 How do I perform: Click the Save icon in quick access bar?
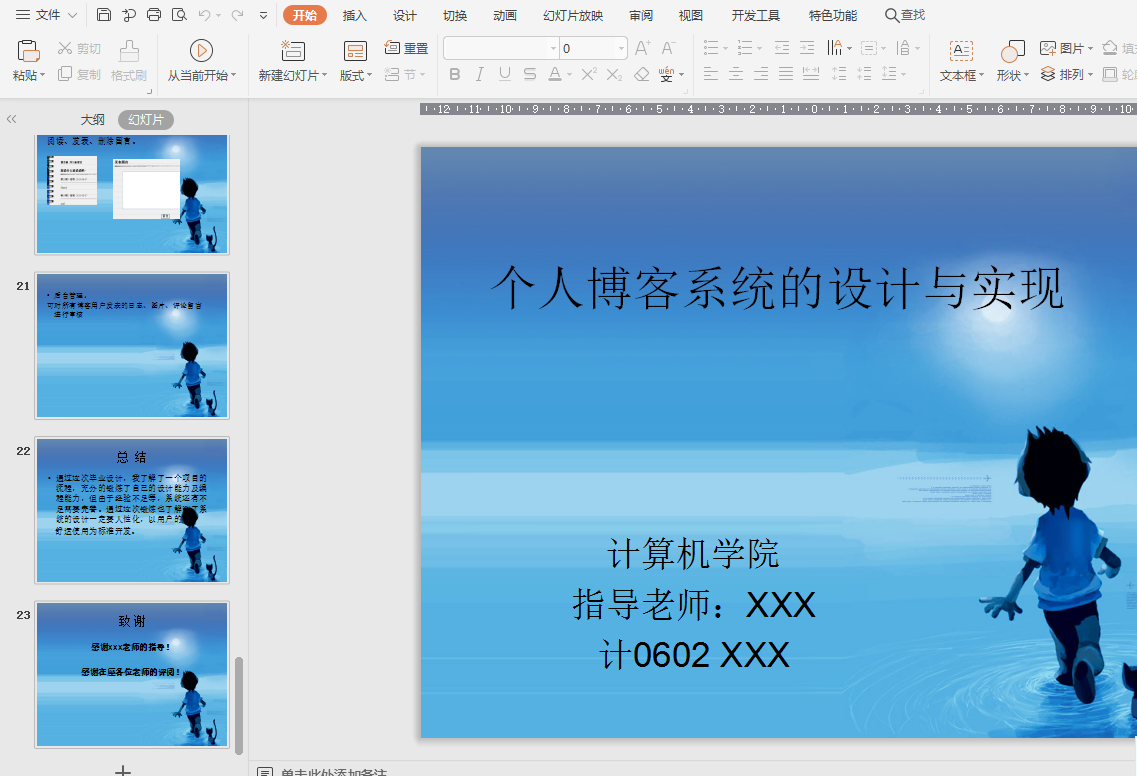point(104,15)
